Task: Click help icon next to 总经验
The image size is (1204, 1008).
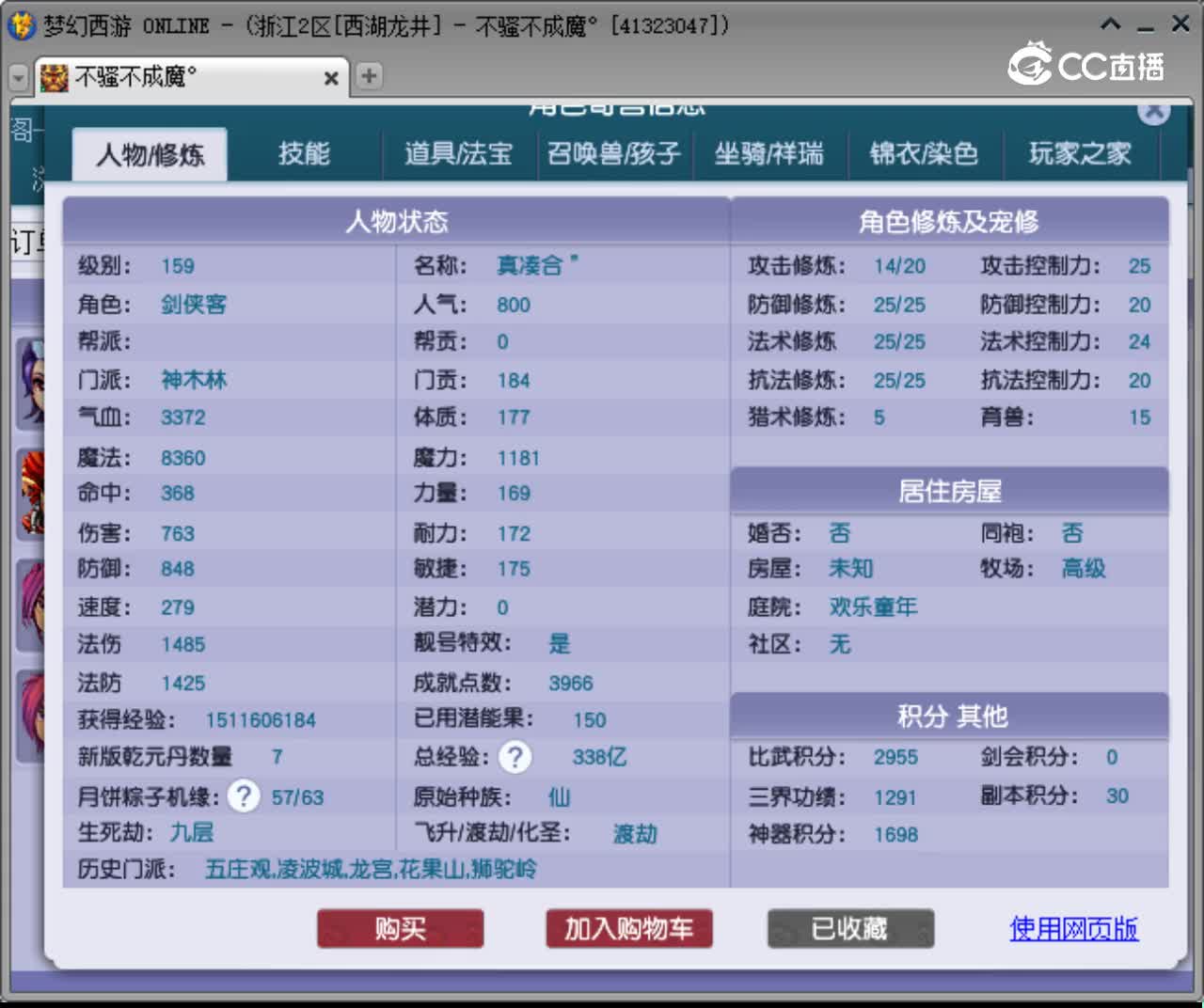Action: [515, 757]
